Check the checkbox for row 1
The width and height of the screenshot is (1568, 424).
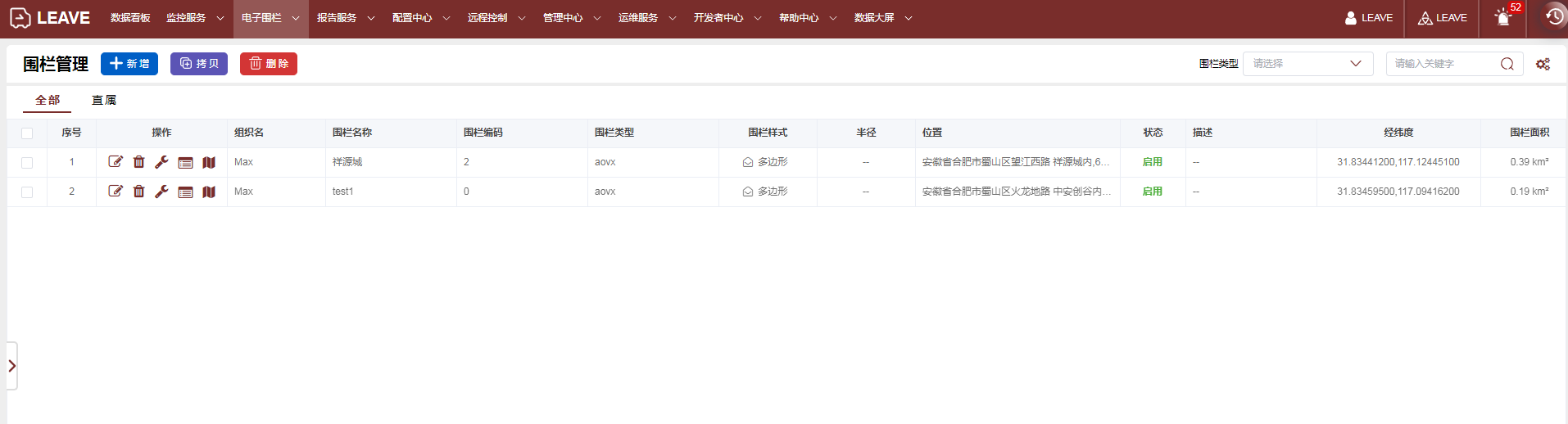coord(27,163)
